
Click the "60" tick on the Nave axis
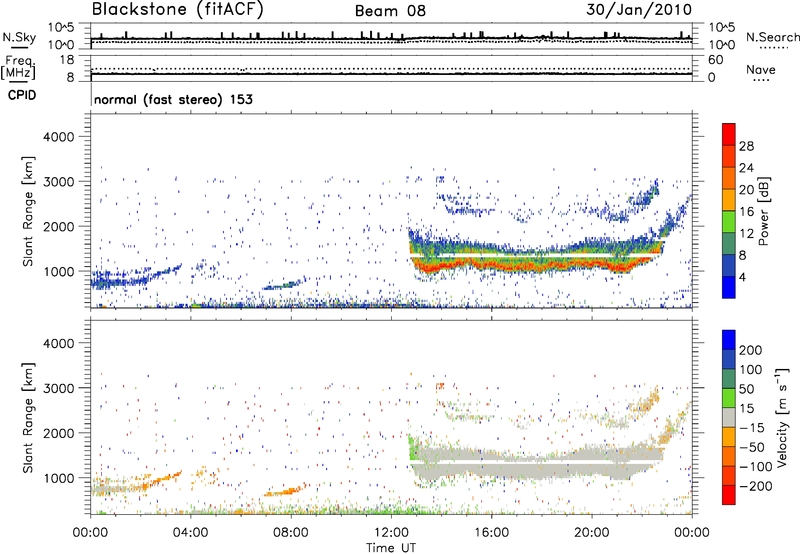(x=715, y=60)
